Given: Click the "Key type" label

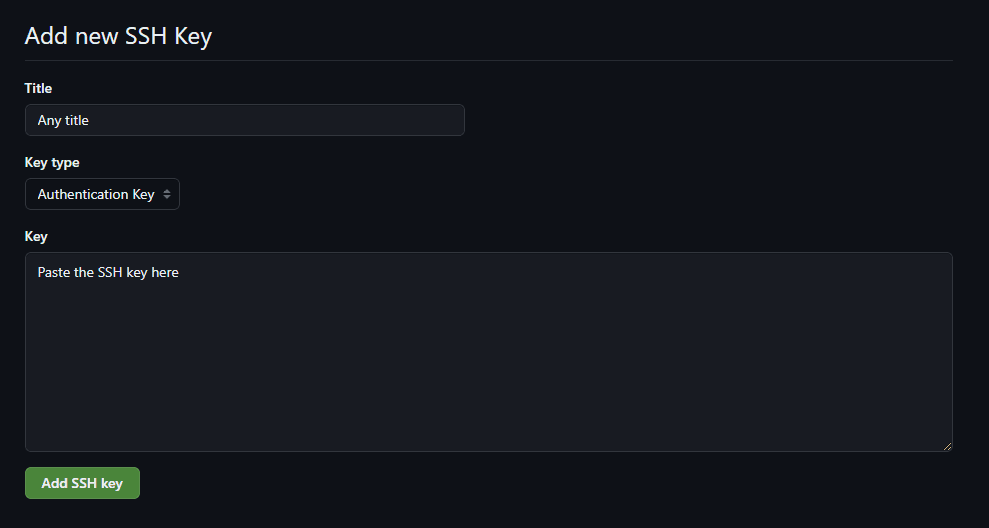Looking at the screenshot, I should click(x=52, y=162).
